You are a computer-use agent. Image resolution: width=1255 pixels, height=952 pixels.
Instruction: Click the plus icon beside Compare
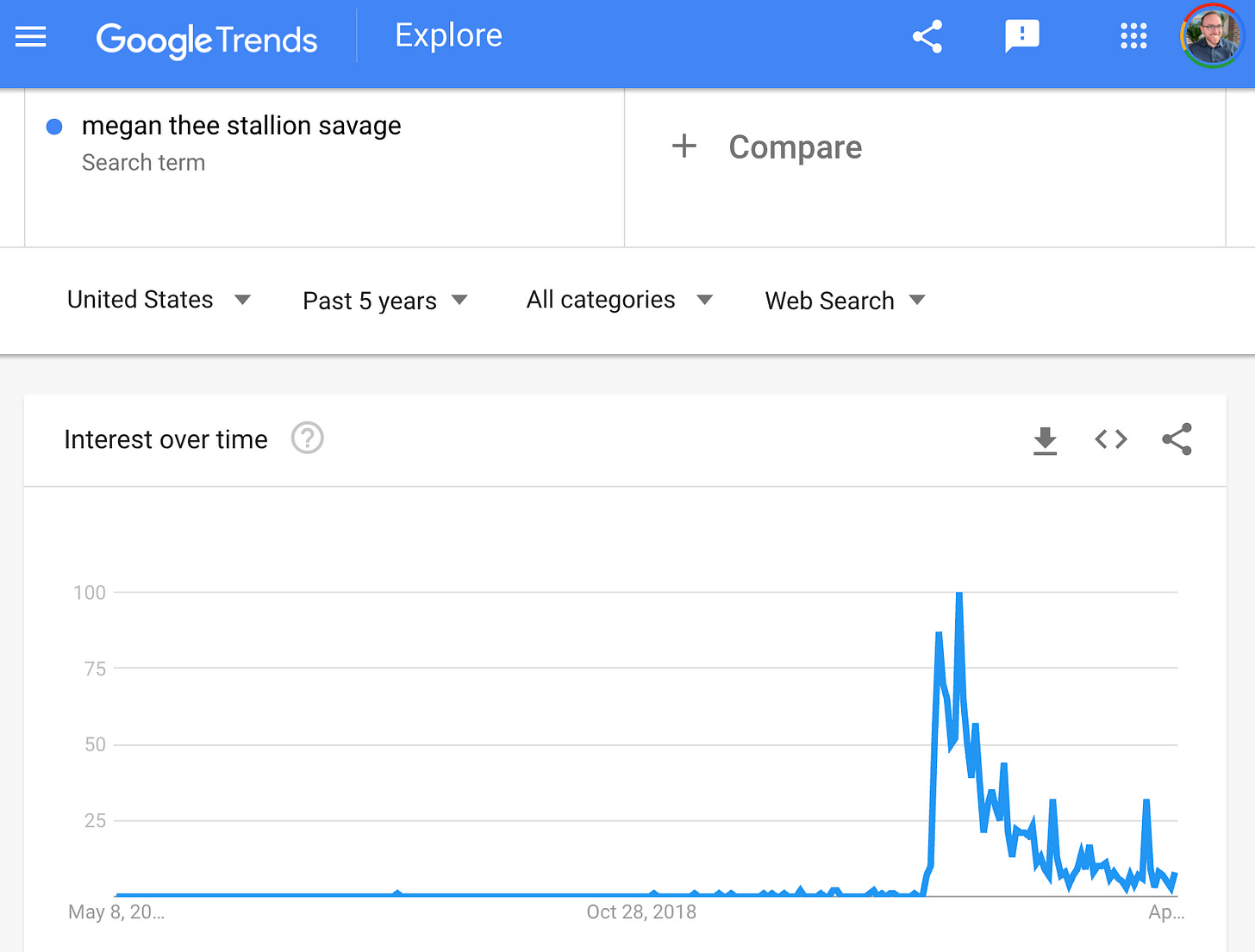[x=684, y=146]
